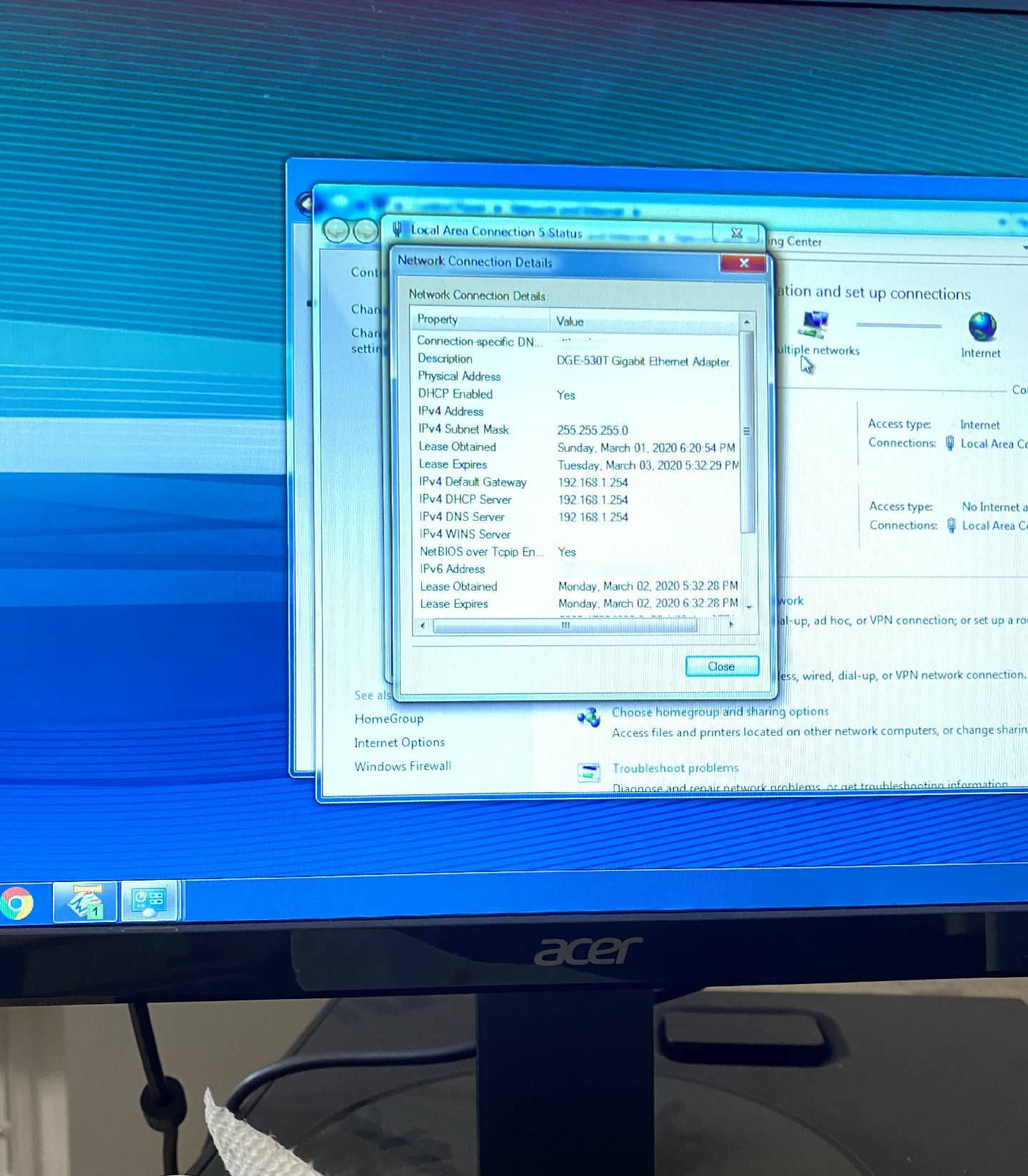Click the Multiple networks computer icon
This screenshot has width=1028, height=1176.
pyautogui.click(x=814, y=325)
